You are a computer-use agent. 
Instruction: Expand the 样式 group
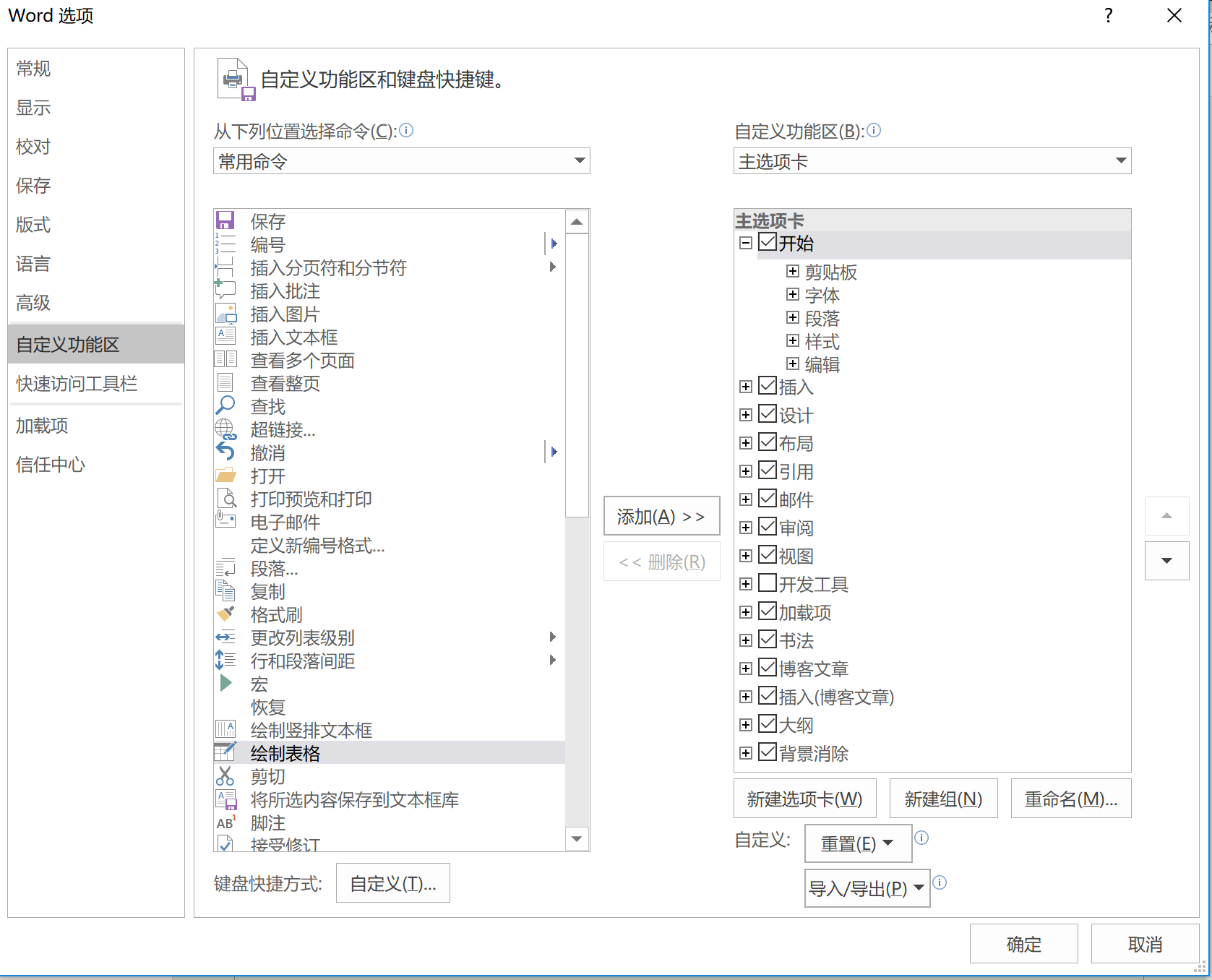point(793,340)
